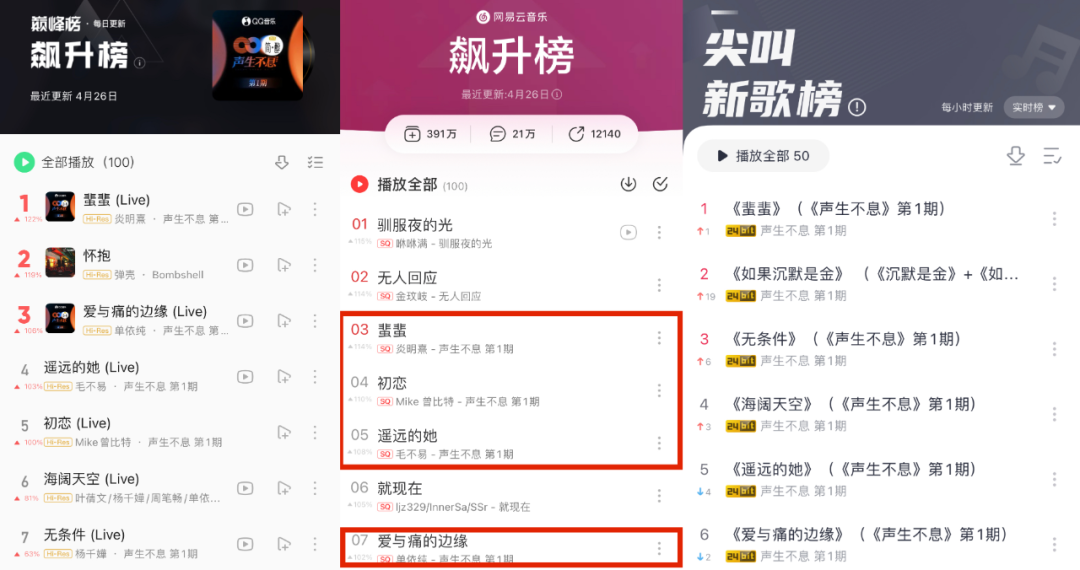The height and width of the screenshot is (570, 1080).
Task: Download NetEase chart songs with the circle arrow
Action: pyautogui.click(x=628, y=184)
